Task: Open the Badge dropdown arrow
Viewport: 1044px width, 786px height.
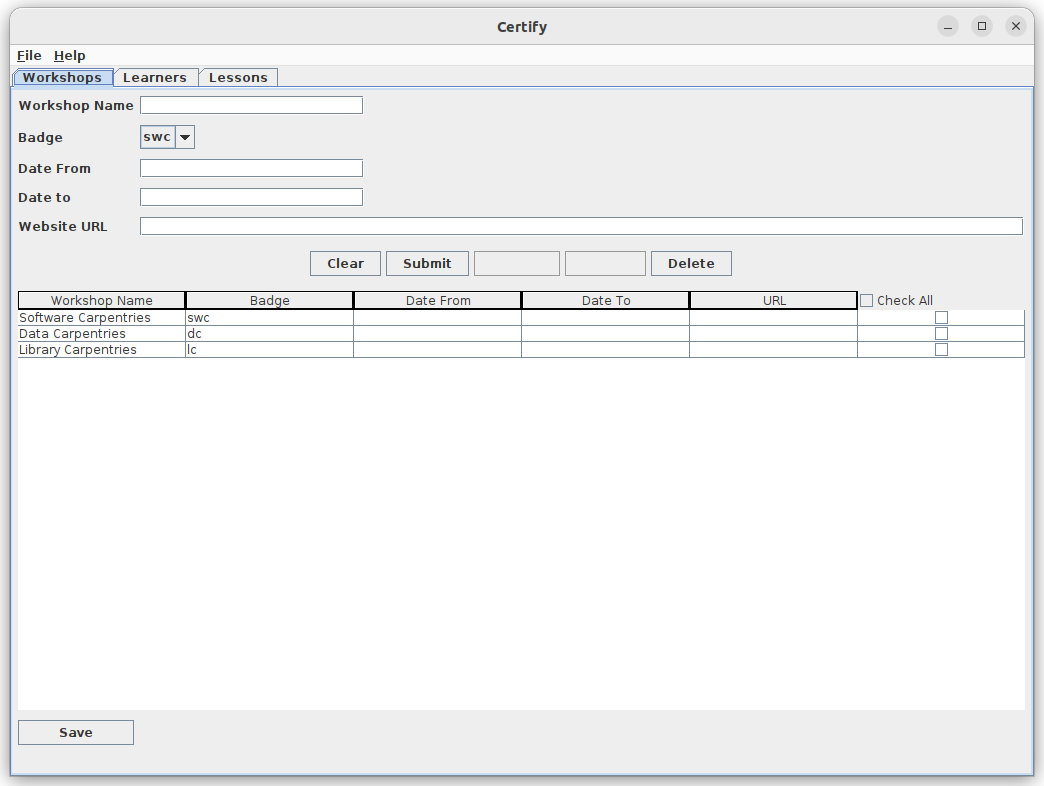Action: point(185,137)
